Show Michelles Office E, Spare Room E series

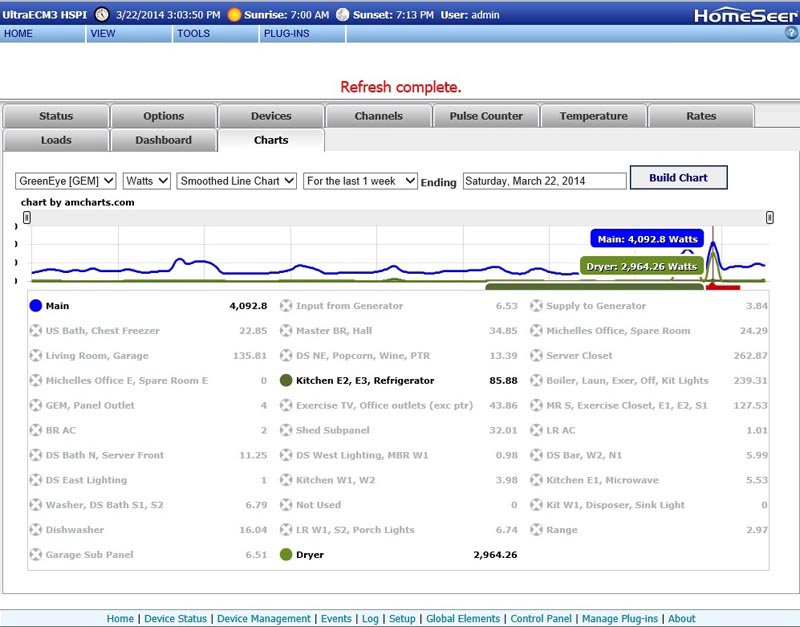(x=36, y=380)
